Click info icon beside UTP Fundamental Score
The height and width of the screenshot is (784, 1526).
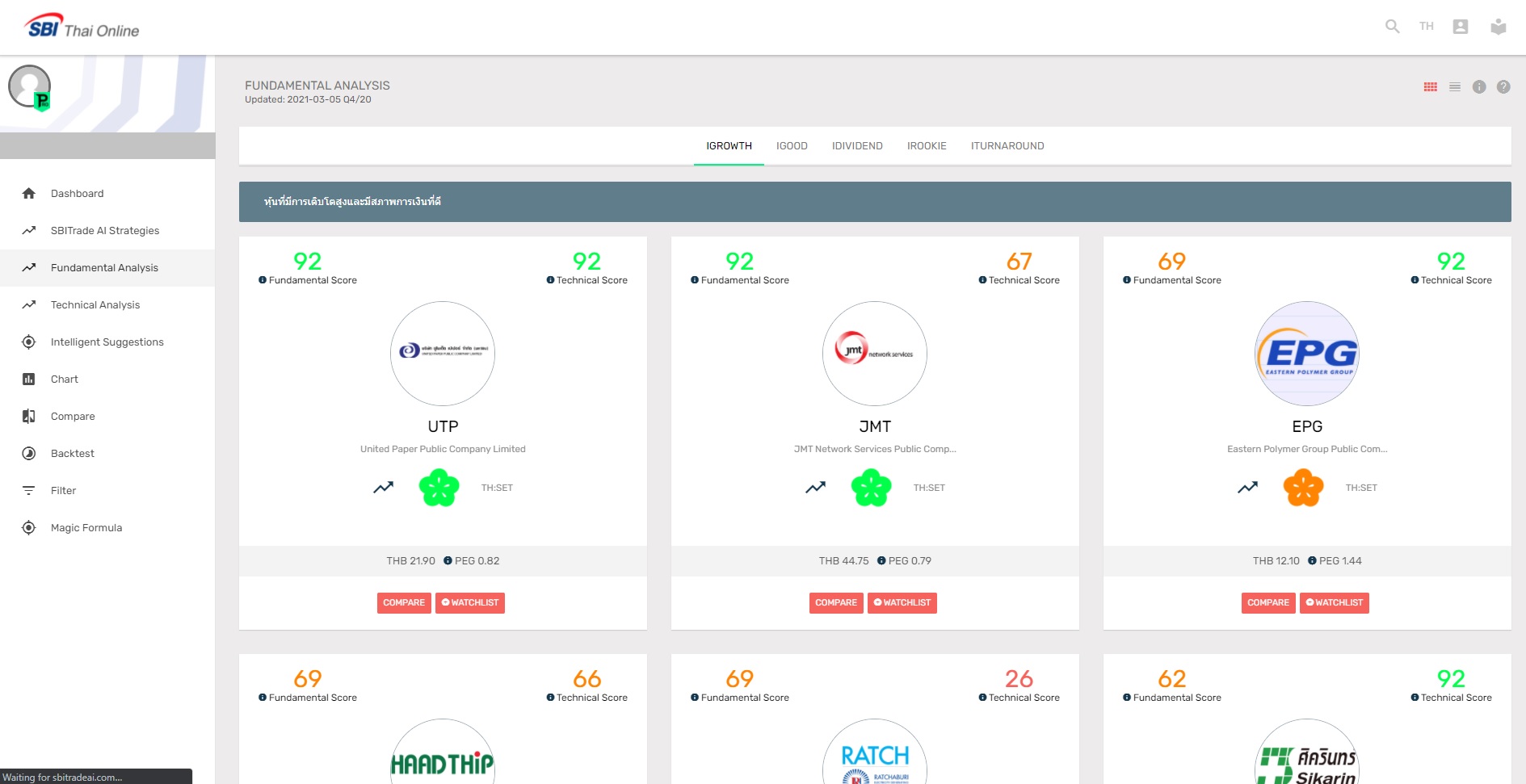pos(263,280)
